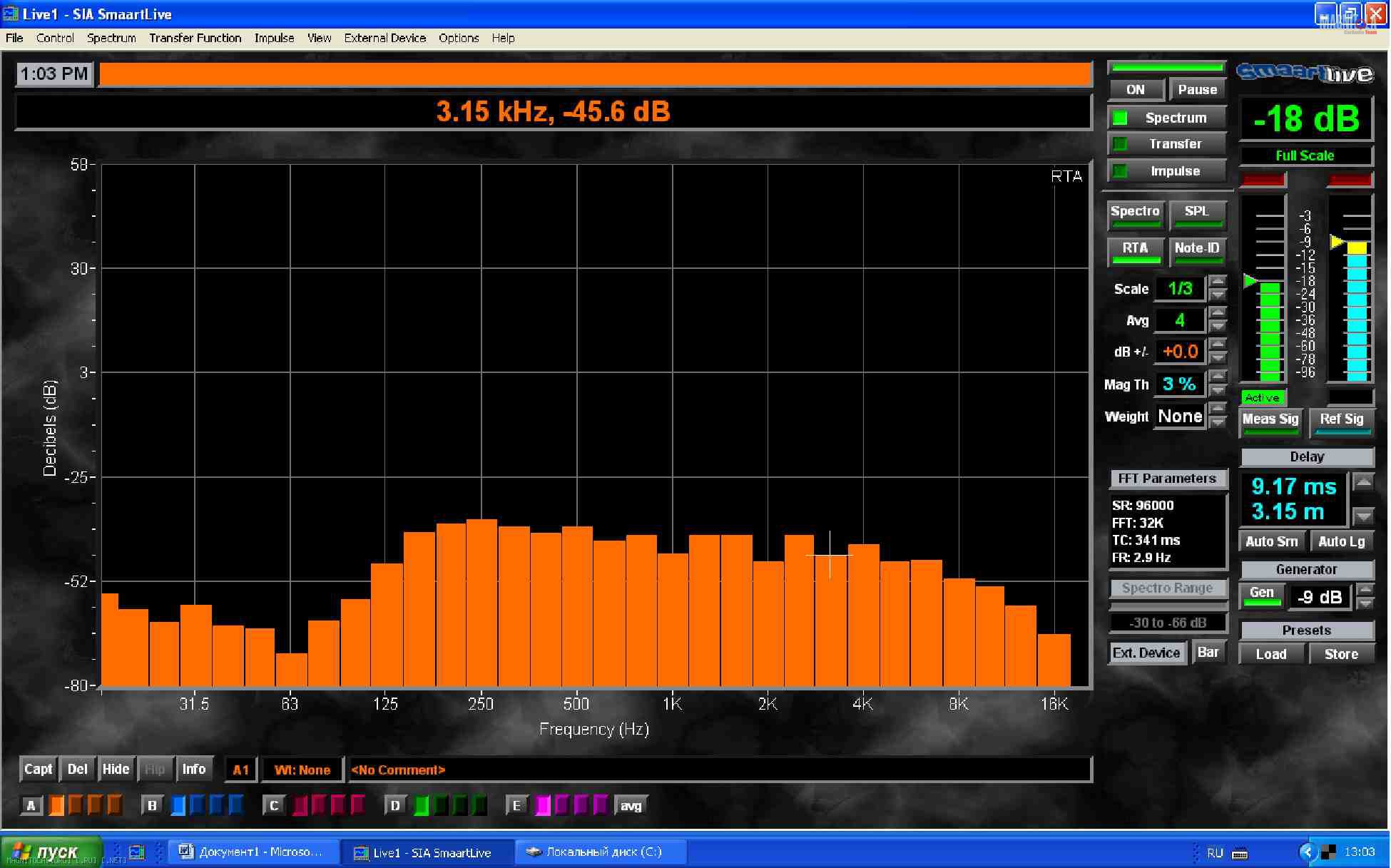1391x868 pixels.
Task: Increase the Mag Th value
Action: pos(1218,376)
